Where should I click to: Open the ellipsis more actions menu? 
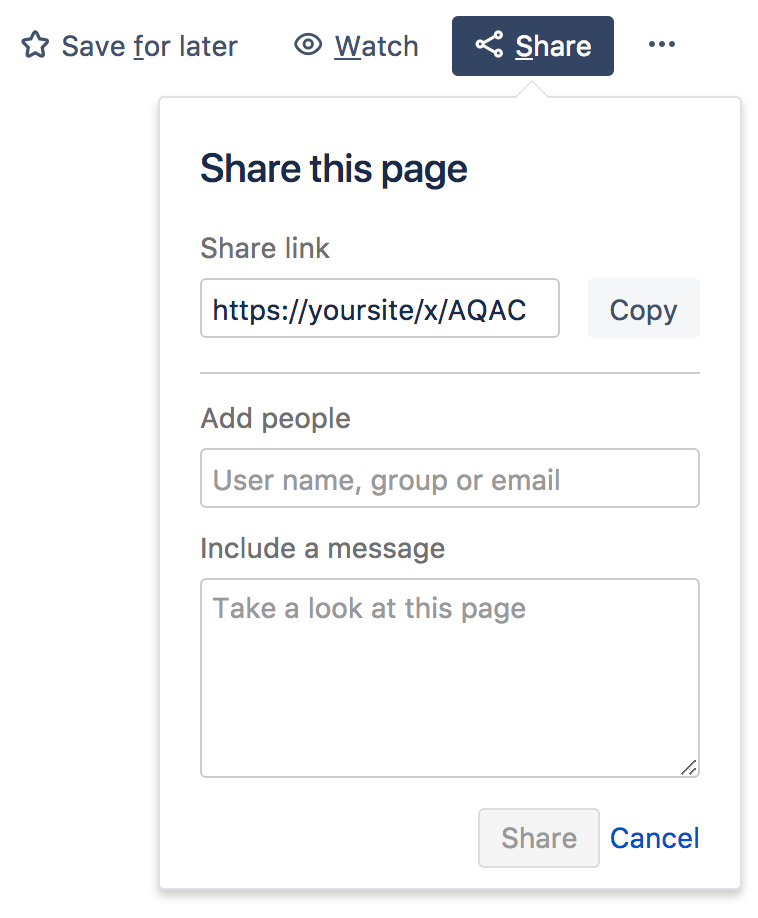pyautogui.click(x=662, y=45)
